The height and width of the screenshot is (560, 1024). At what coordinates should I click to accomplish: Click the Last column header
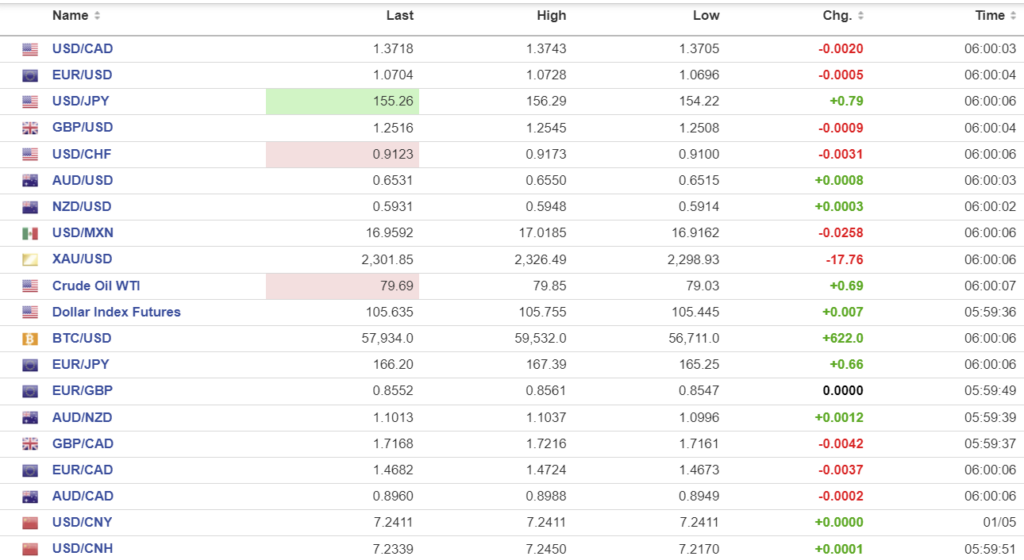(x=400, y=16)
